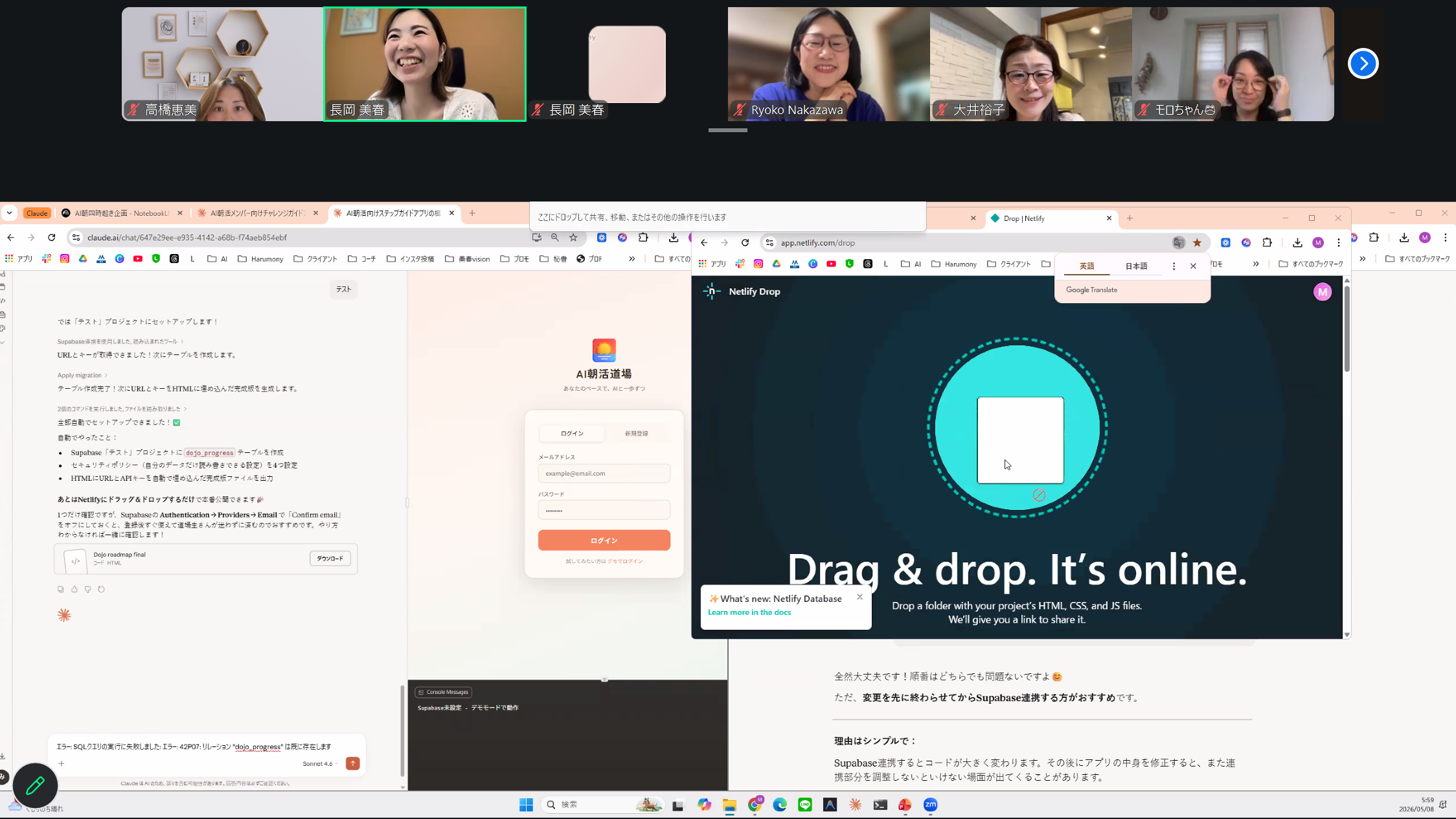Click next arrow in Zoom participant gallery

point(1363,63)
